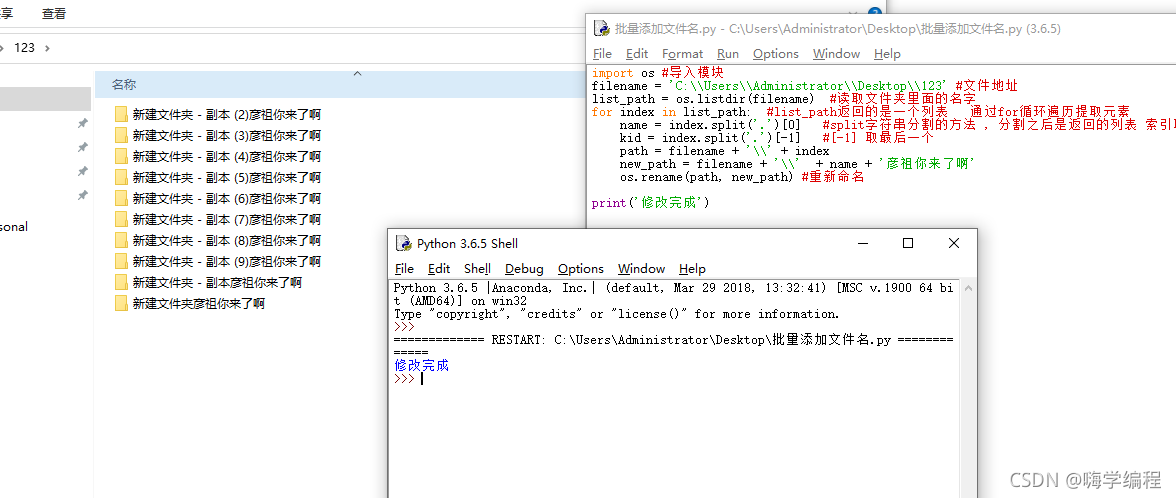
Task: Click file name 新建文件夹 - 副本彦祖你来了啊
Action: 217,283
